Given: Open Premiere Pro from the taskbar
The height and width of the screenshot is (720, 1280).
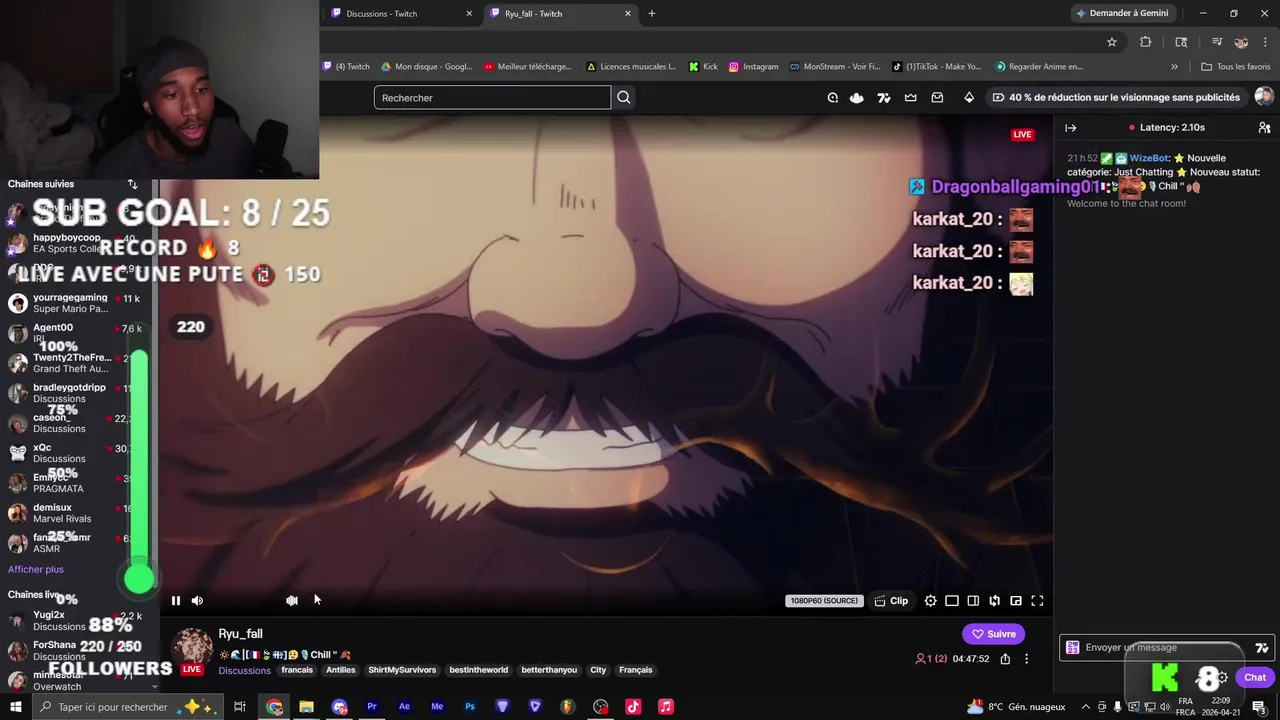Looking at the screenshot, I should (x=371, y=707).
